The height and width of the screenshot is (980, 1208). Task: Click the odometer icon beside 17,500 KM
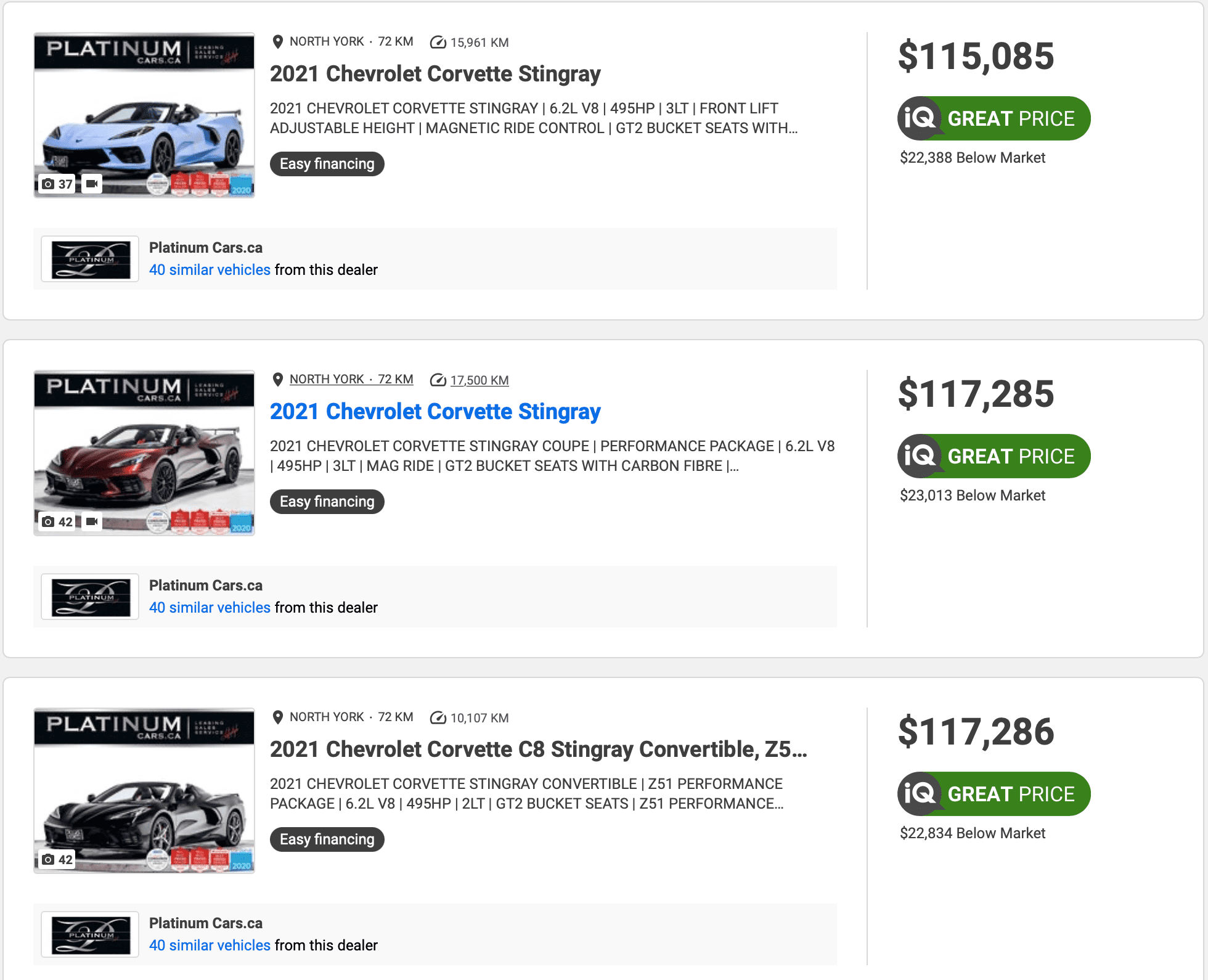pos(438,380)
